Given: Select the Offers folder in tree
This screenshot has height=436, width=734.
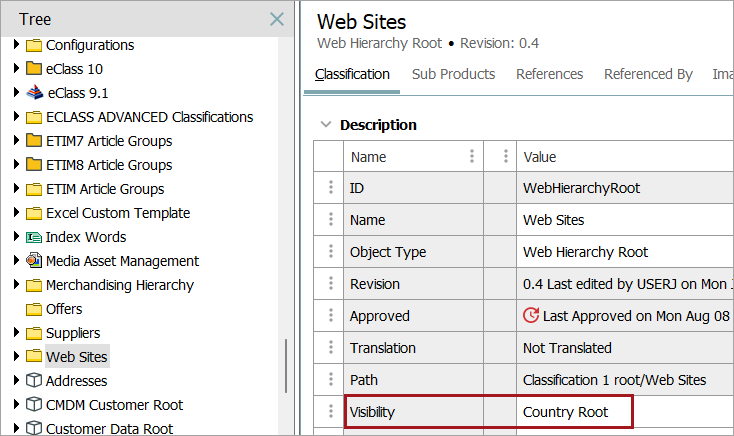Looking at the screenshot, I should click(64, 309).
